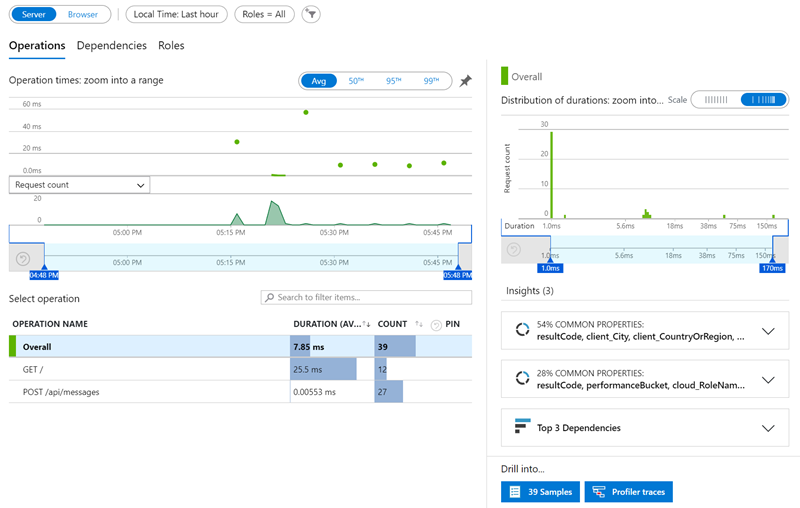Click the search magnifier icon
This screenshot has height=508, width=800.
(269, 297)
